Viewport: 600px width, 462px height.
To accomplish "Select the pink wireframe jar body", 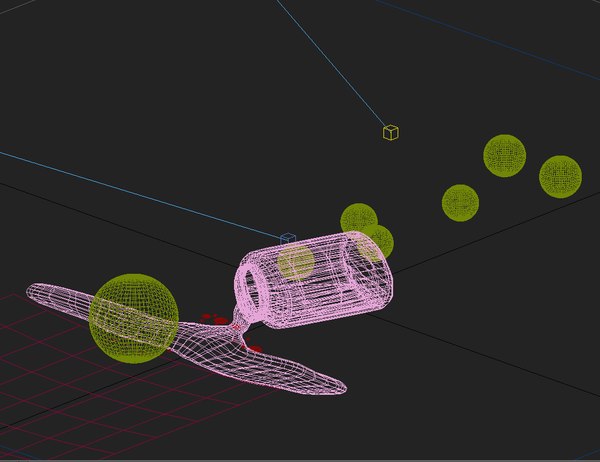I will click(x=314, y=280).
